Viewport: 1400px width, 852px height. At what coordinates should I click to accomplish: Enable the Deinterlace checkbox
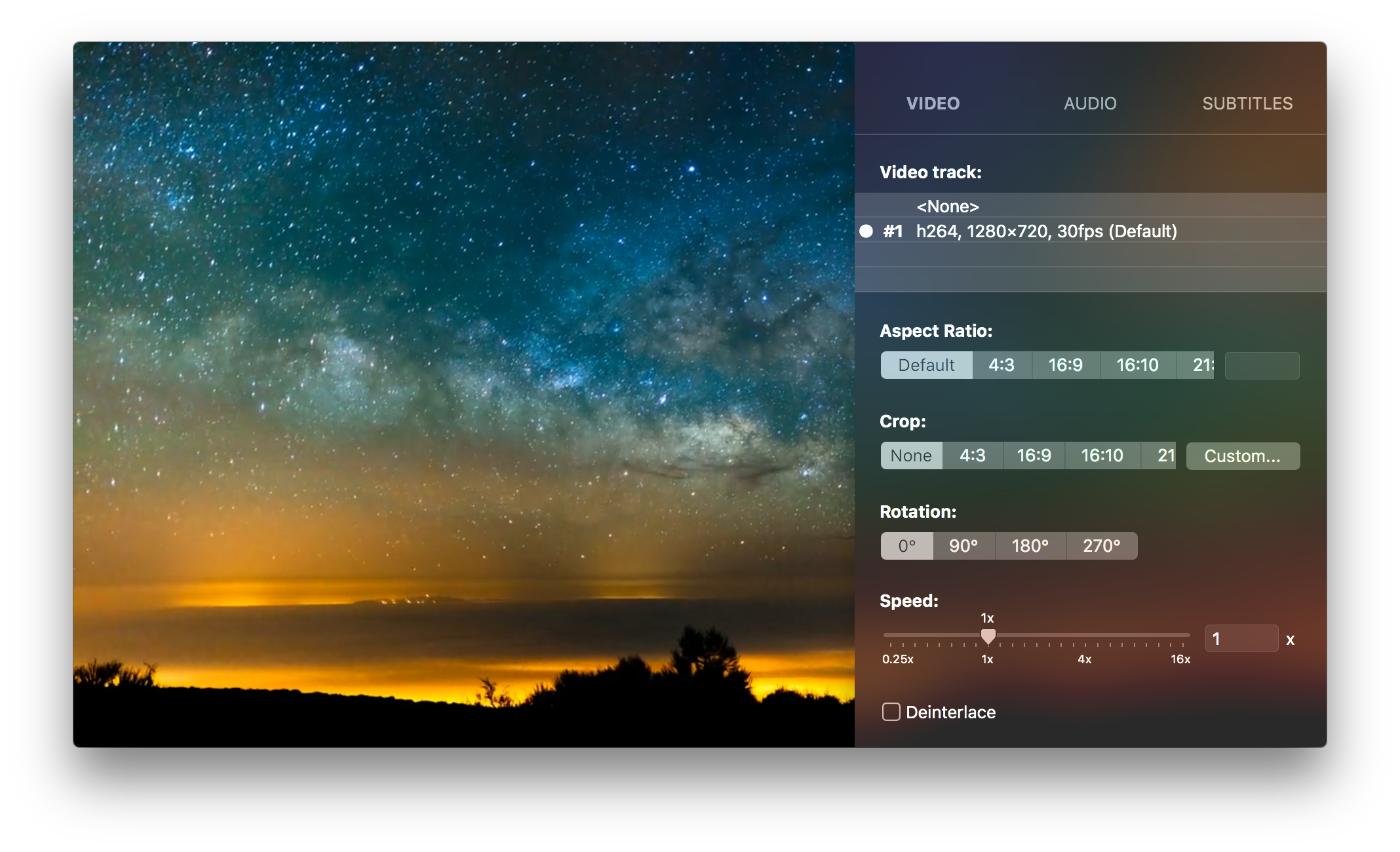click(x=891, y=712)
